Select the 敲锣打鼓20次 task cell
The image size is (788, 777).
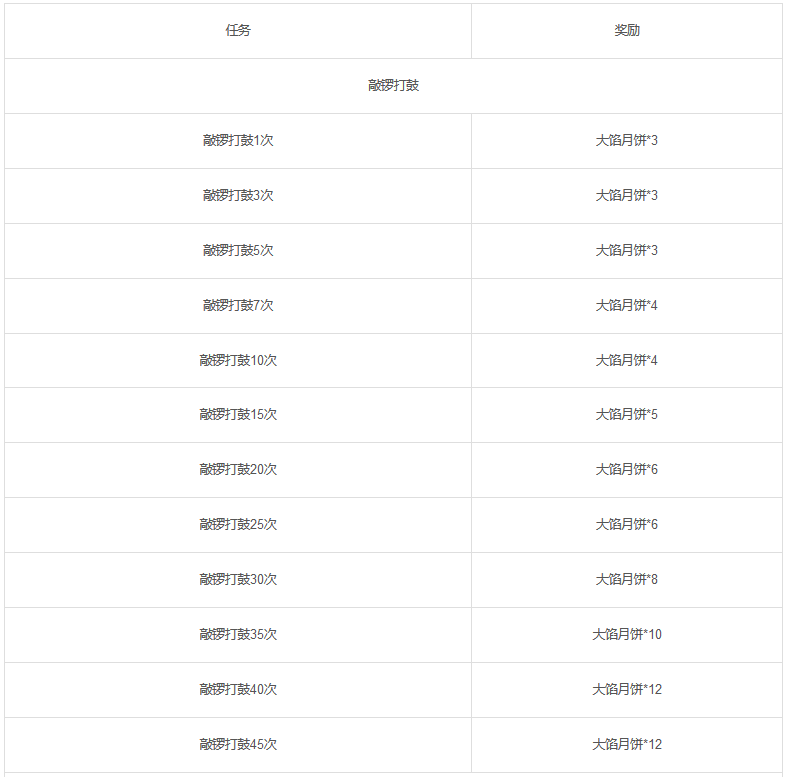point(238,470)
